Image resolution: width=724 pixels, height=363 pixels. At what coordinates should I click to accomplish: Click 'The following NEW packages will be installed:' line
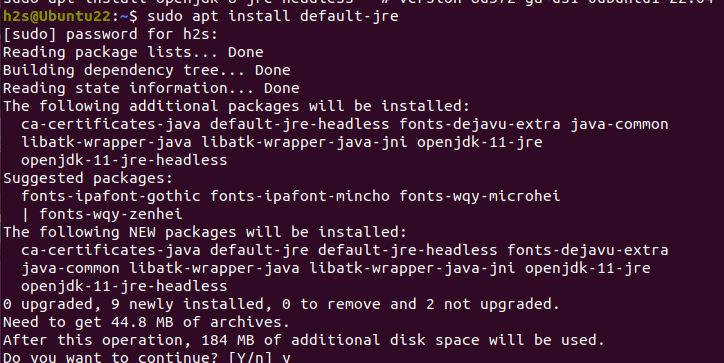coord(205,232)
